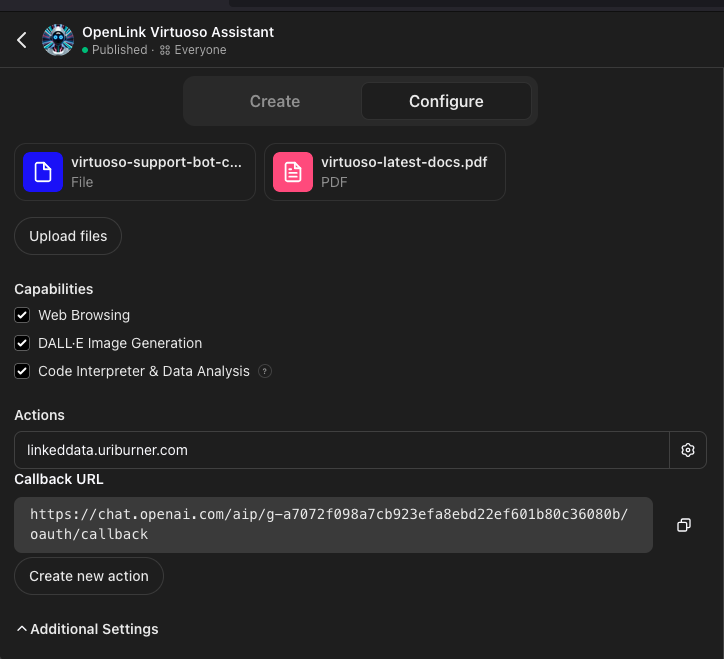Image resolution: width=724 pixels, height=659 pixels.
Task: Open settings gear for linkeddata.uriburner.com action
Action: (688, 450)
